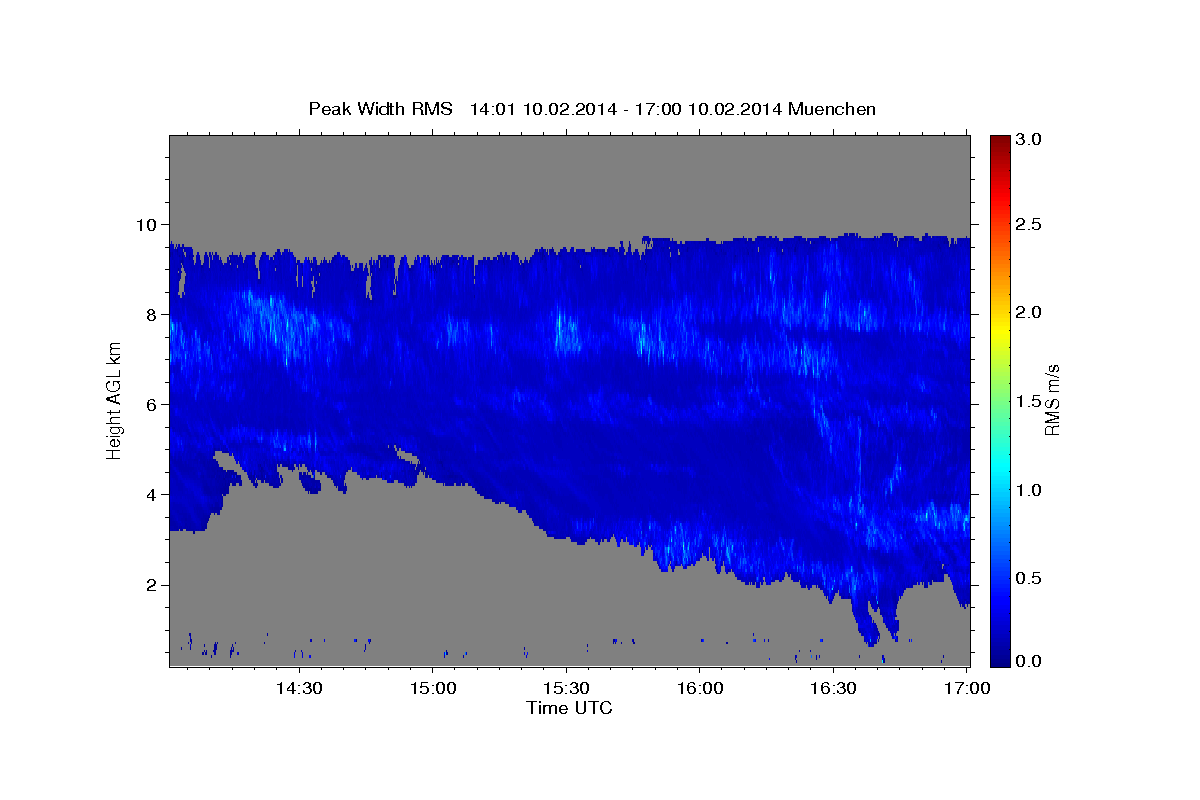Click the 'Time UTC' axis label
Image resolution: width=1200 pixels, height=800 pixels.
click(569, 708)
